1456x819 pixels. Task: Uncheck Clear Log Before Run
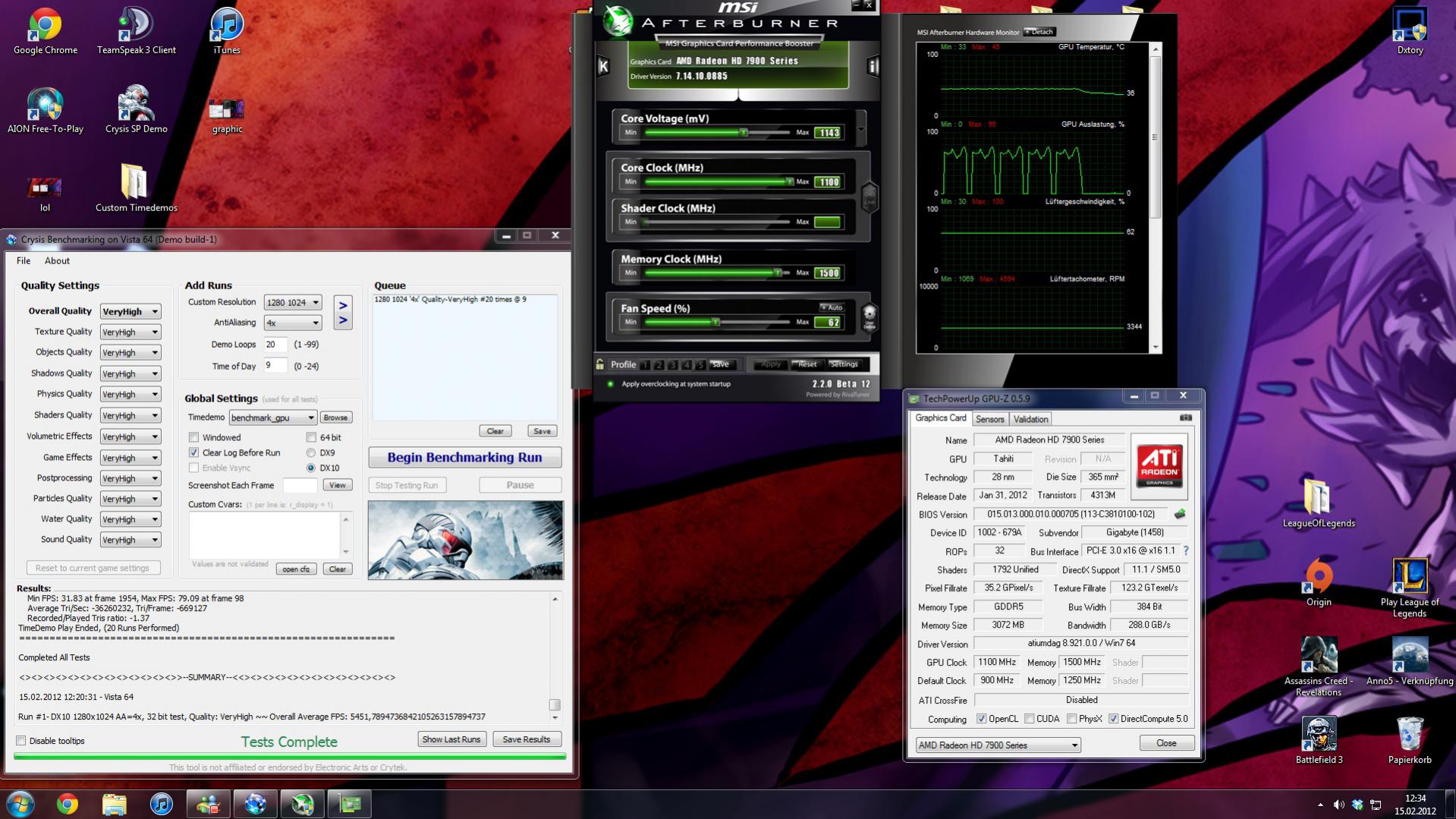193,452
